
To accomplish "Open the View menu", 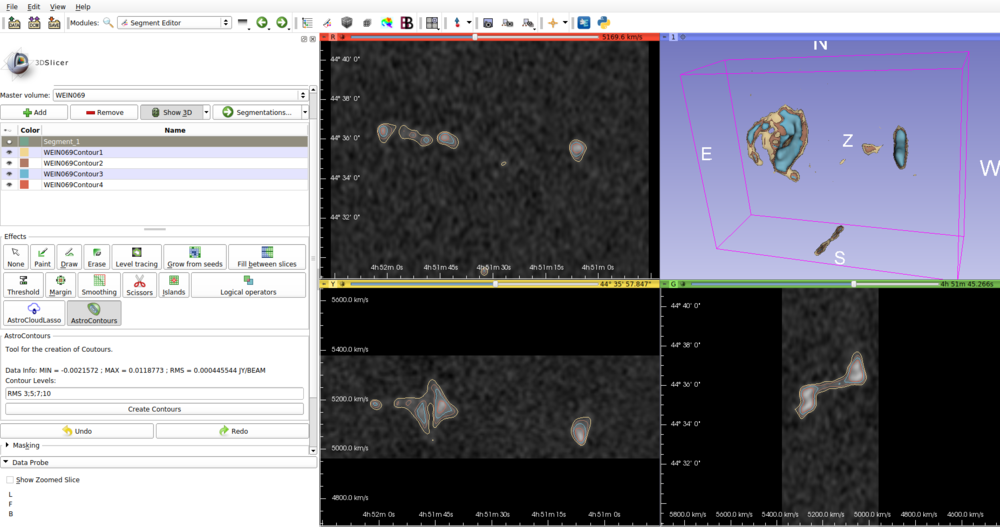I will click(x=58, y=7).
